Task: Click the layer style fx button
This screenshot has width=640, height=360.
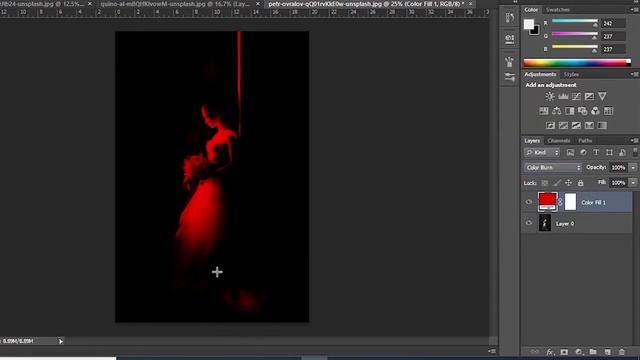Action: click(550, 352)
